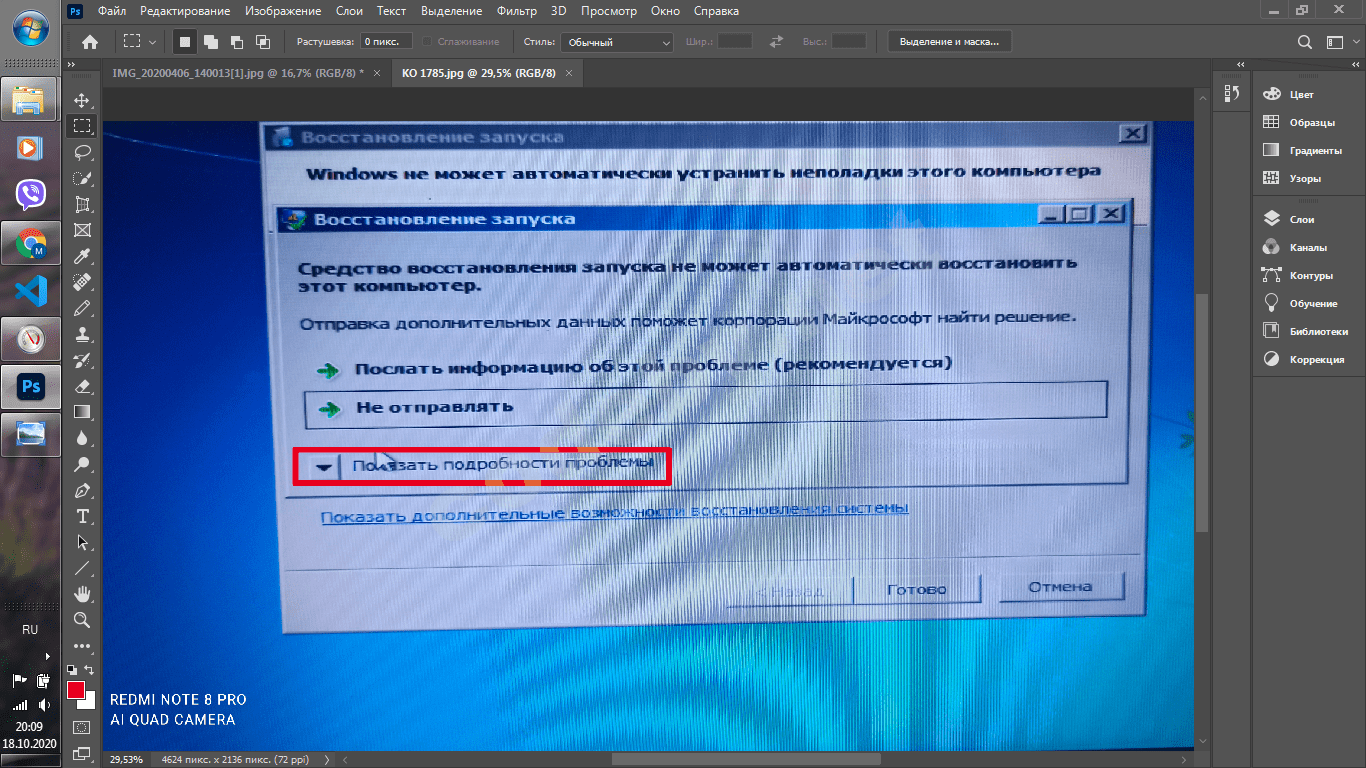Open the Библиотеки panel
Screen dimensions: 1366x768
[1318, 331]
